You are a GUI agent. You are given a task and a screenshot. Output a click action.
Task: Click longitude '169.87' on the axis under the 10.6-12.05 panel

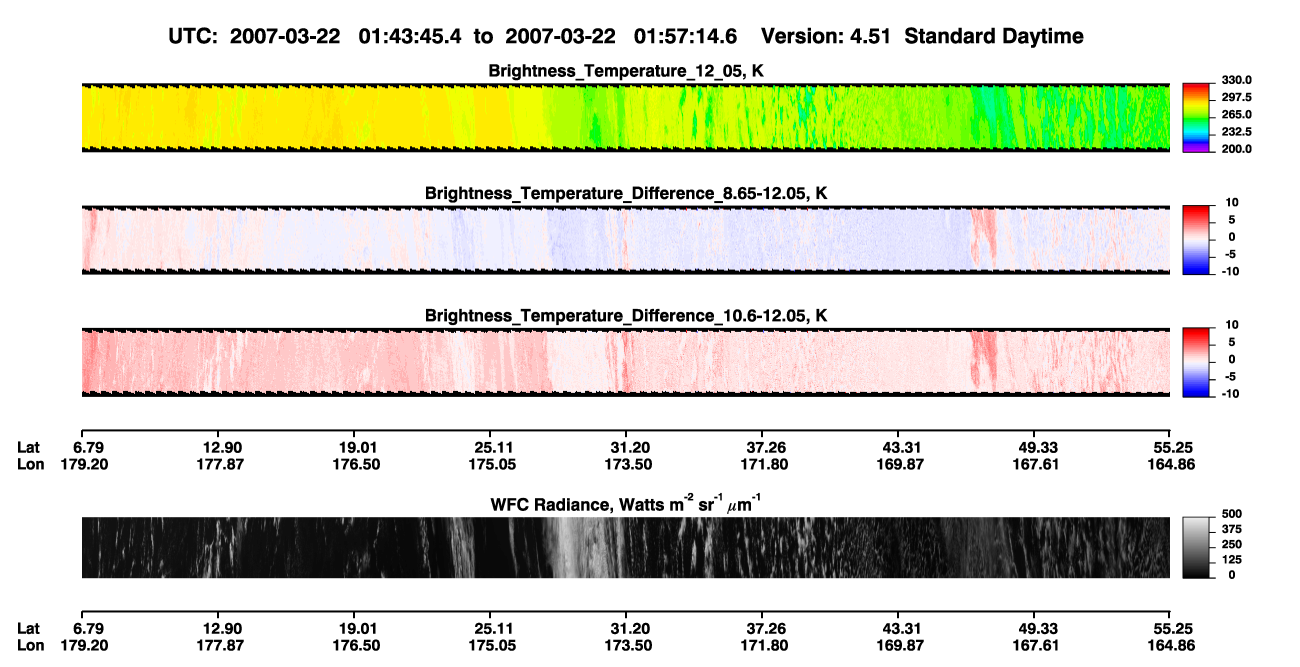[898, 464]
